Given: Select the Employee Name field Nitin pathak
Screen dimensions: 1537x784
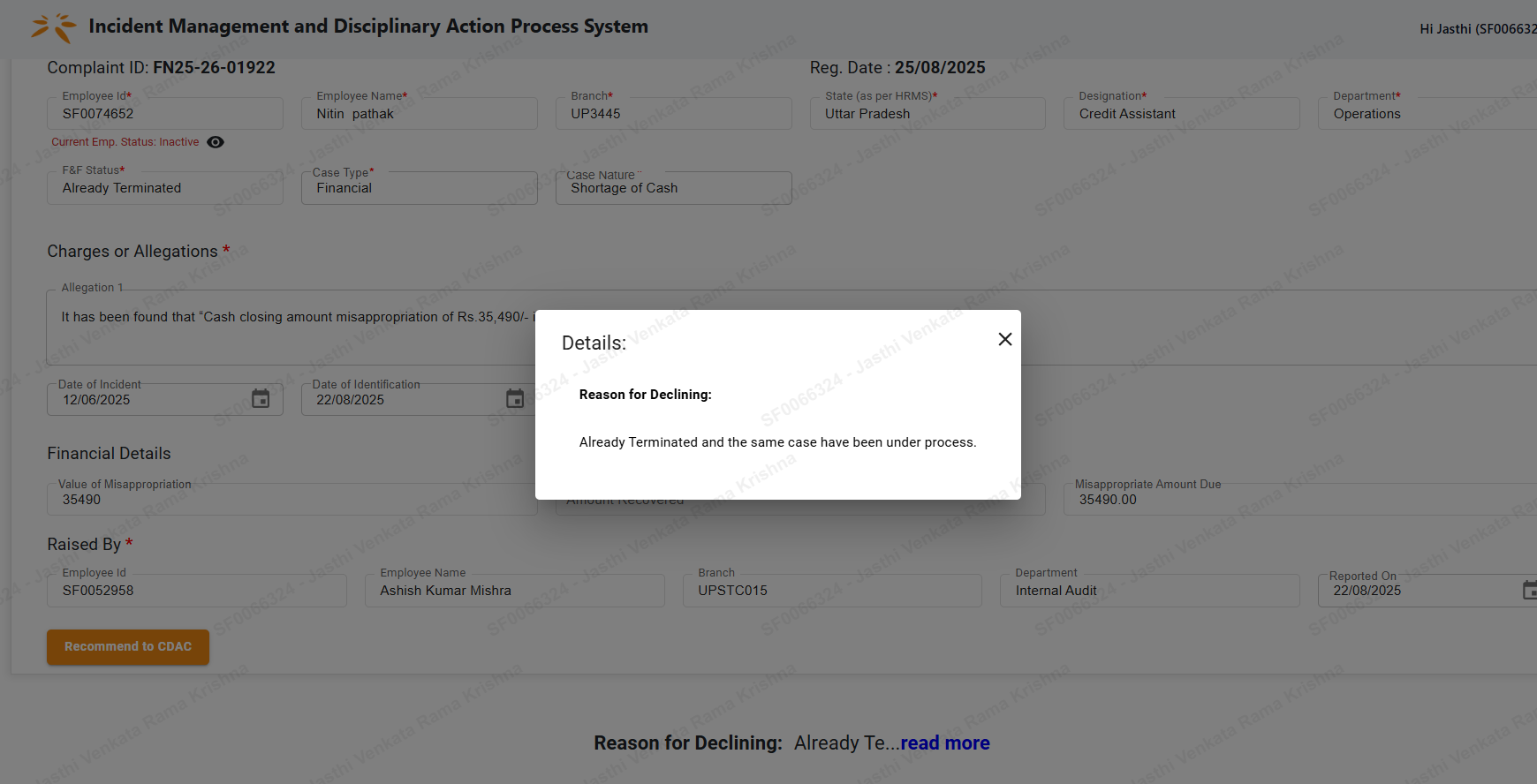Looking at the screenshot, I should 419,114.
